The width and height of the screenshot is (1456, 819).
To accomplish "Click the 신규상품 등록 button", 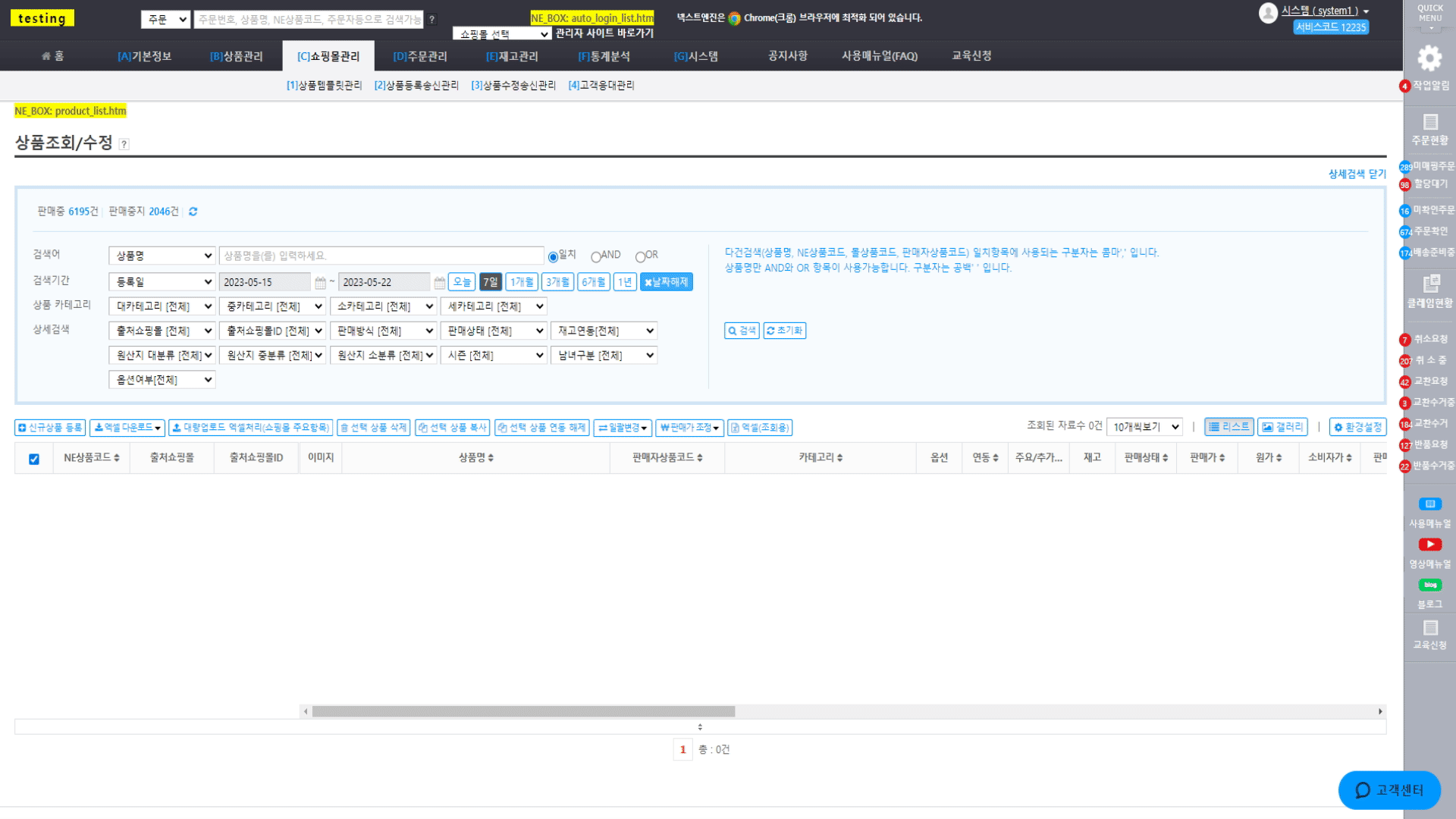I will 50,428.
